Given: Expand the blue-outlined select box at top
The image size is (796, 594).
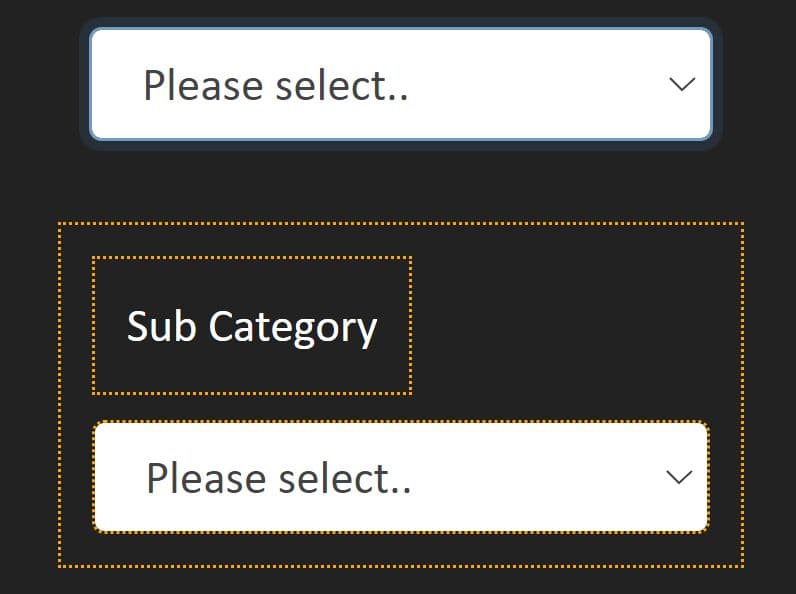Looking at the screenshot, I should tap(401, 84).
